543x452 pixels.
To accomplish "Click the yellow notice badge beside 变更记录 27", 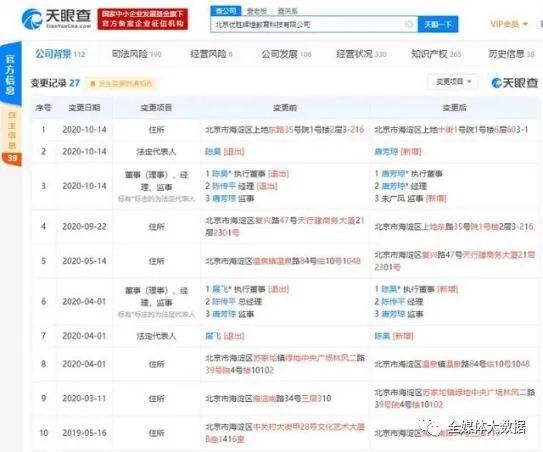I will [121, 83].
